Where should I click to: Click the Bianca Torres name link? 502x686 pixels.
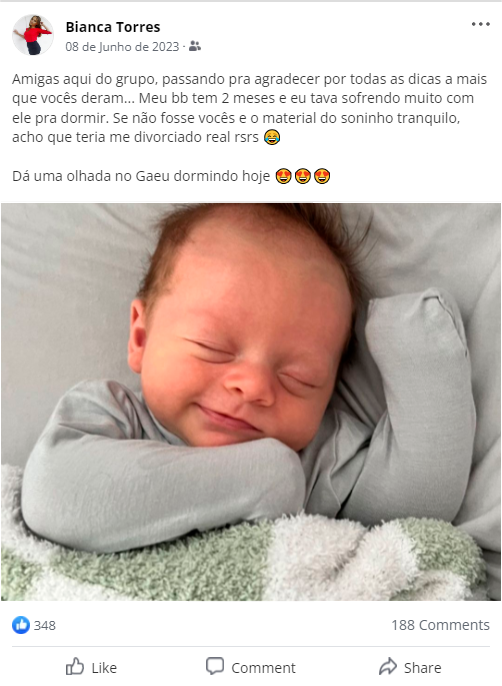point(113,27)
